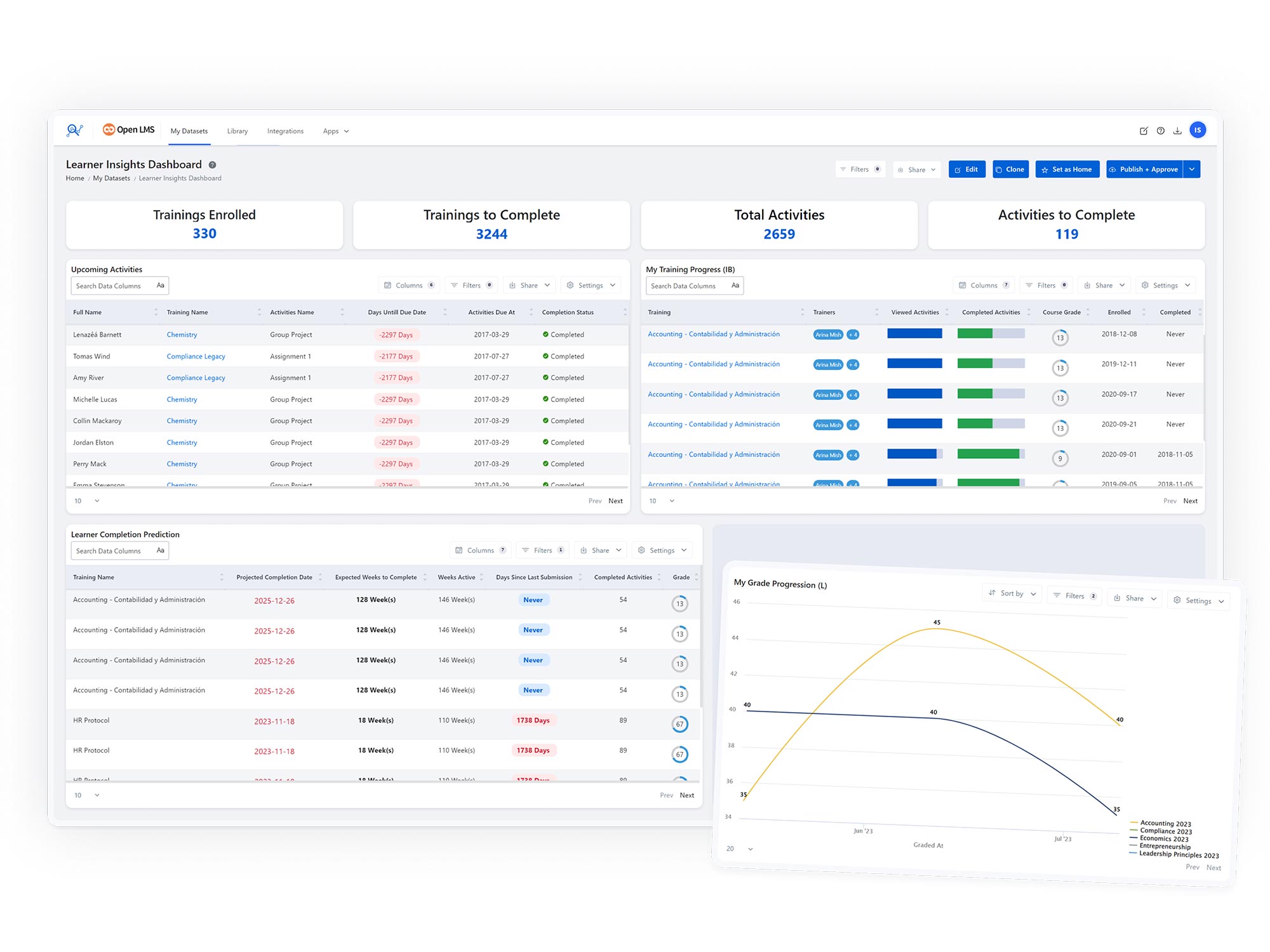Click Accounting 2023 legend color line
Image resolution: width=1270 pixels, height=952 pixels.
1133,823
